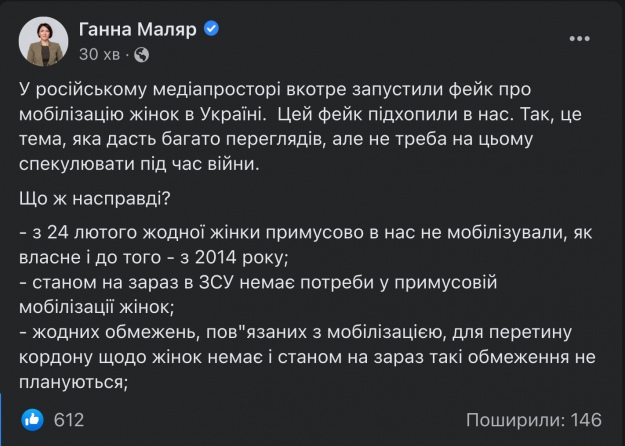Click the blue verified badge
Image resolution: width=625 pixels, height=446 pixels.
coord(211,30)
